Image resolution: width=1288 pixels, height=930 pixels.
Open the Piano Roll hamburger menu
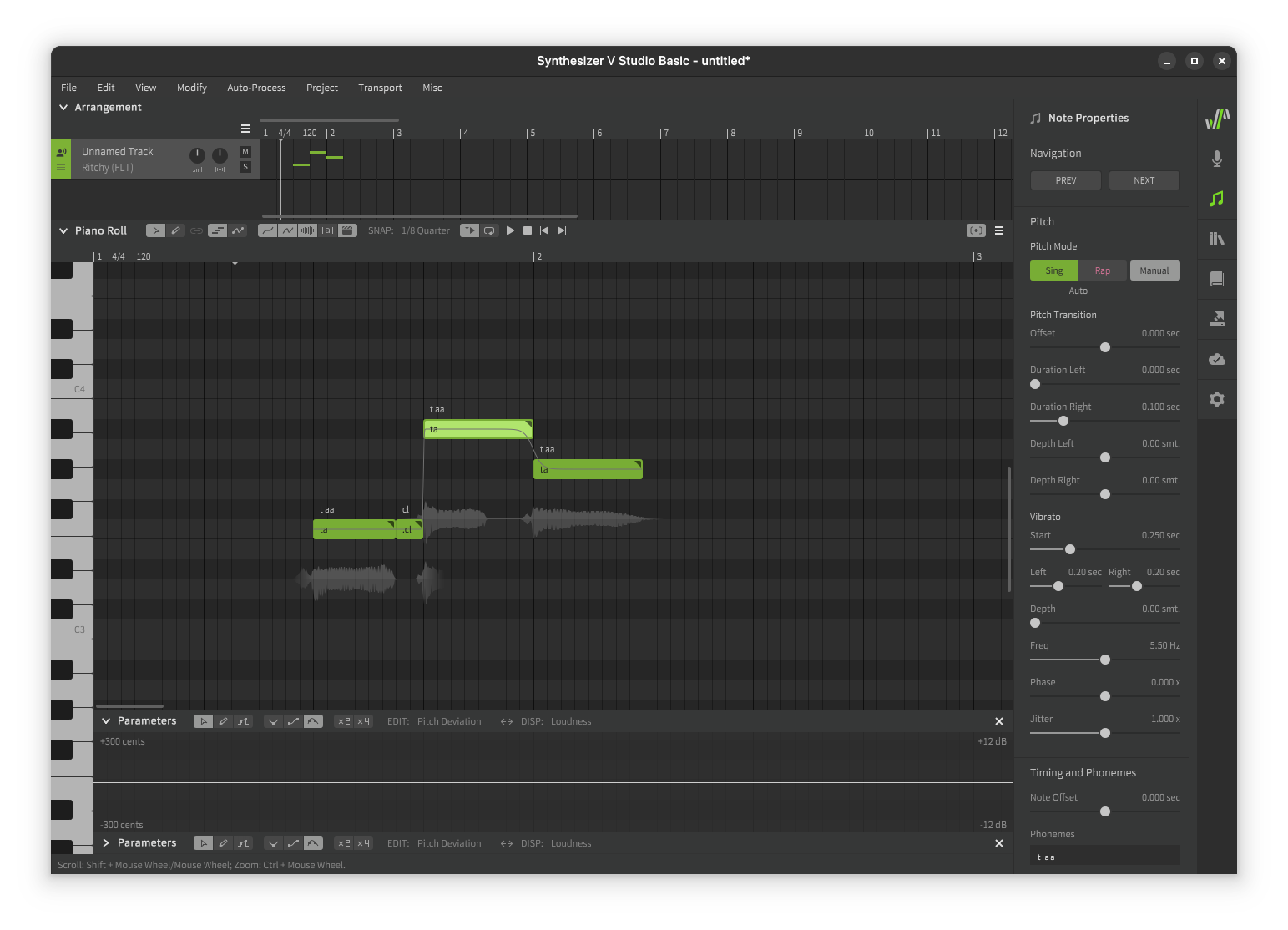click(x=999, y=230)
